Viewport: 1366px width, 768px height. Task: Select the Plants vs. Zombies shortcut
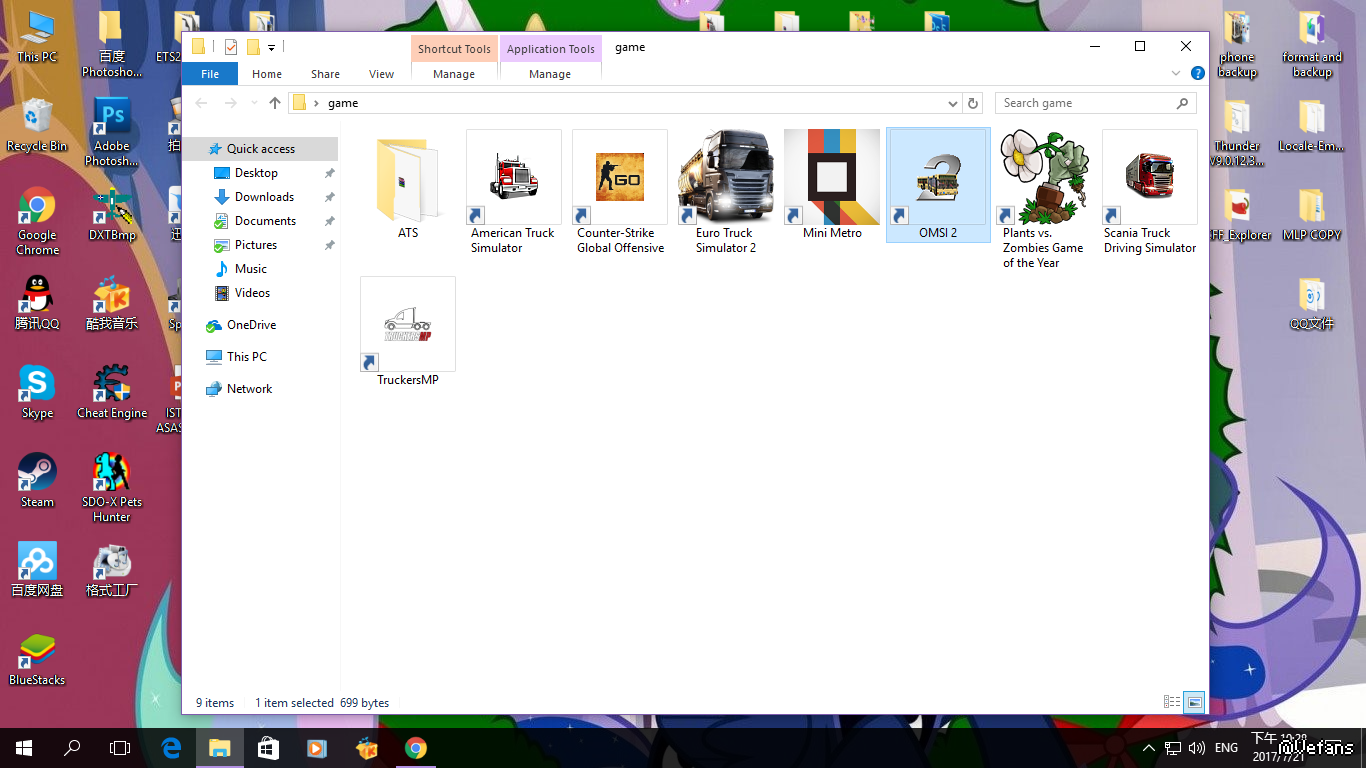point(1044,178)
